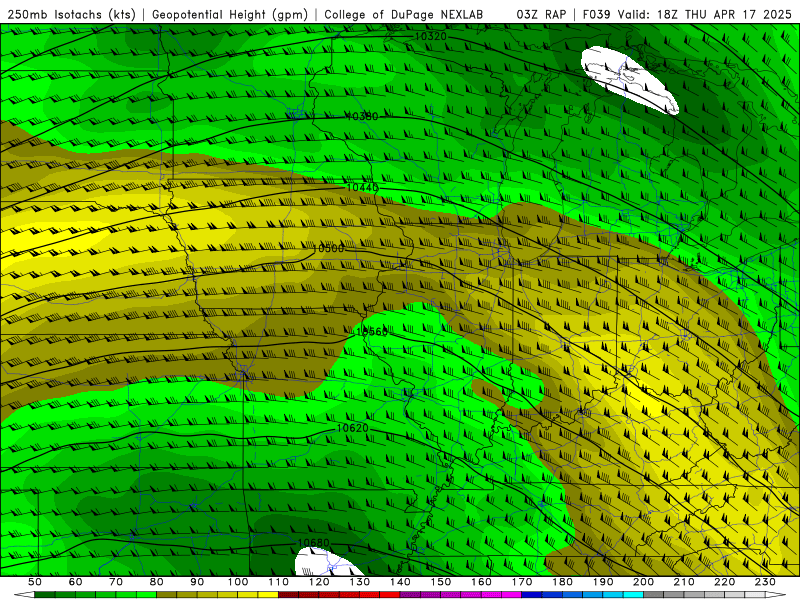The height and width of the screenshot is (600, 800).
Task: Click the 160 value on the color scale
Action: coord(481,582)
